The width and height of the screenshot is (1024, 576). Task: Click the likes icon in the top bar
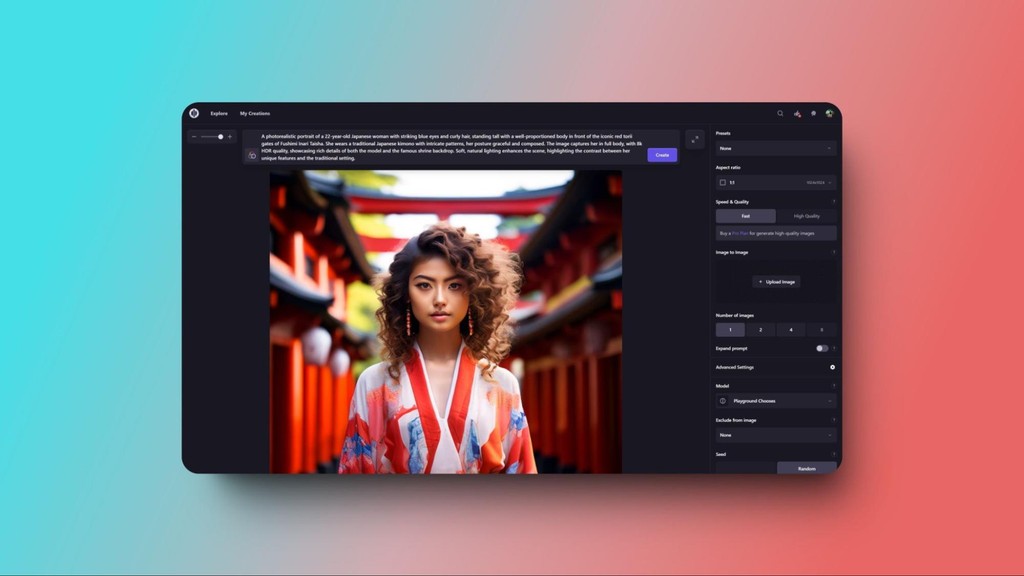[x=797, y=113]
